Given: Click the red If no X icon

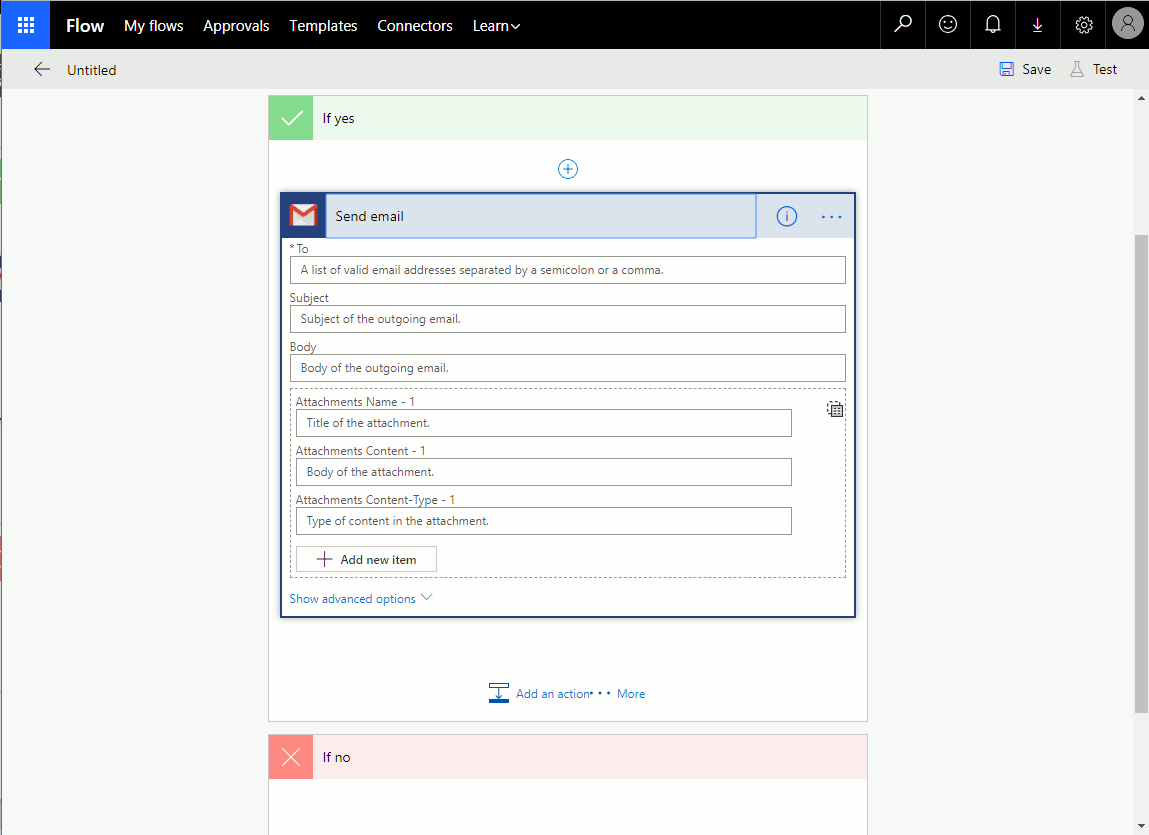Looking at the screenshot, I should click(x=291, y=757).
